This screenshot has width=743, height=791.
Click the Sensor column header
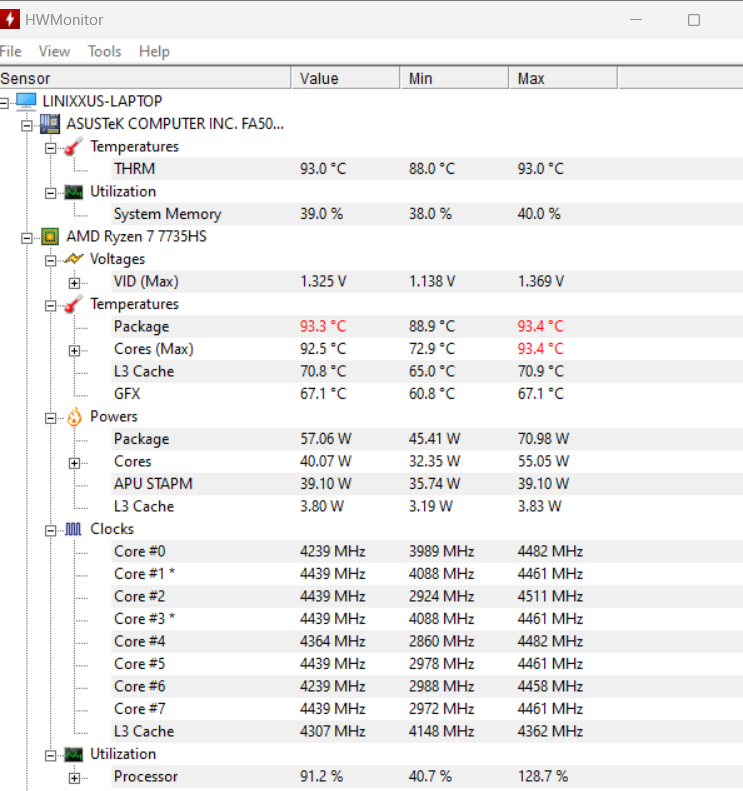(145, 79)
